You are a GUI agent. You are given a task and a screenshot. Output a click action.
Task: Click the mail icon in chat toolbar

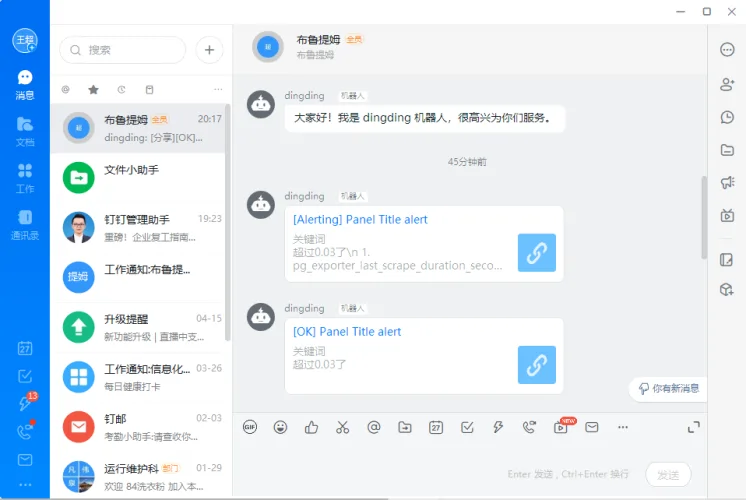click(592, 427)
